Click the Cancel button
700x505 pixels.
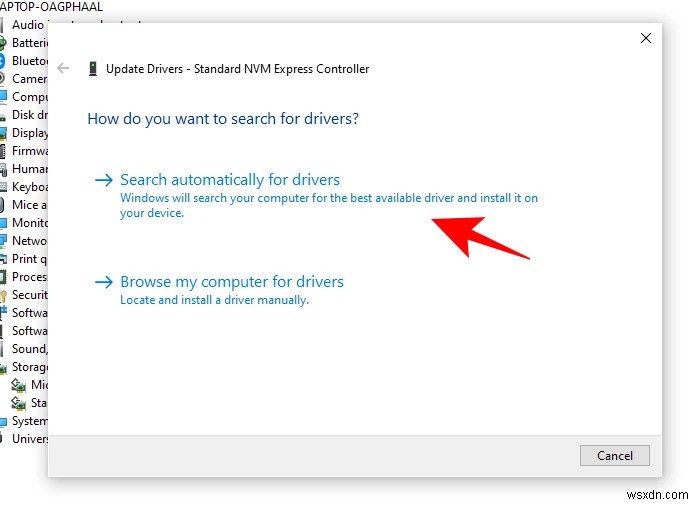[x=615, y=455]
